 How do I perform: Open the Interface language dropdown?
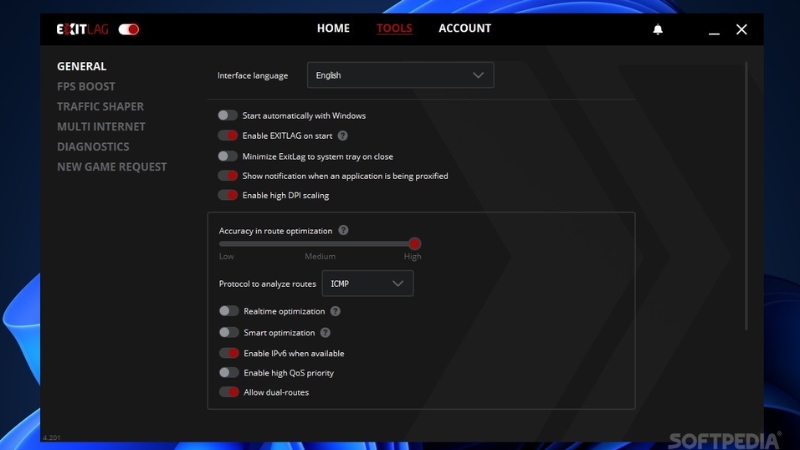click(401, 75)
